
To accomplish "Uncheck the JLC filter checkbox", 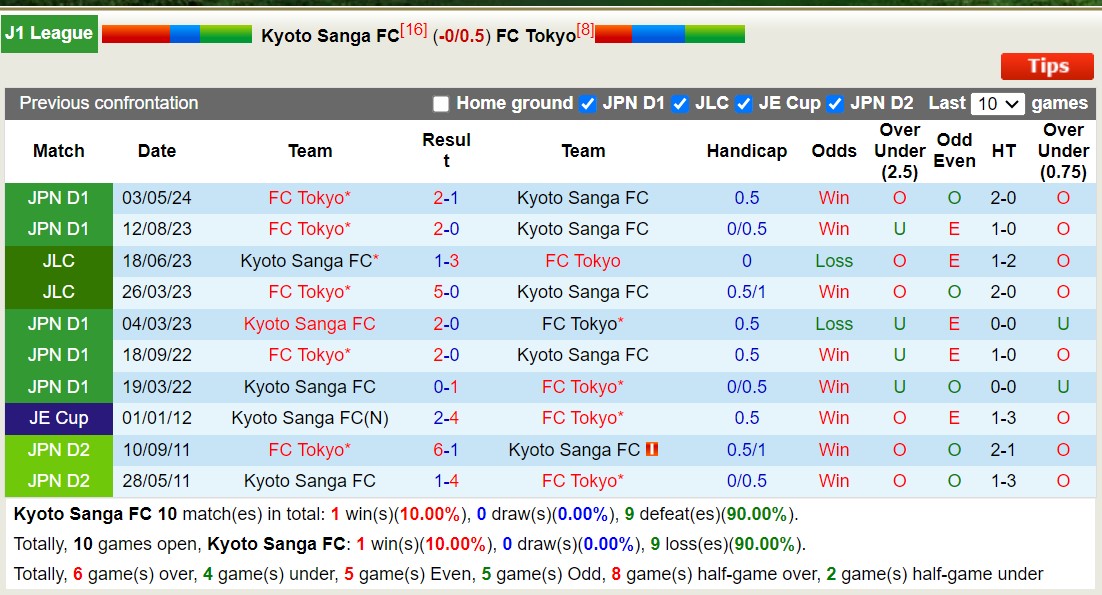I will 680,103.
